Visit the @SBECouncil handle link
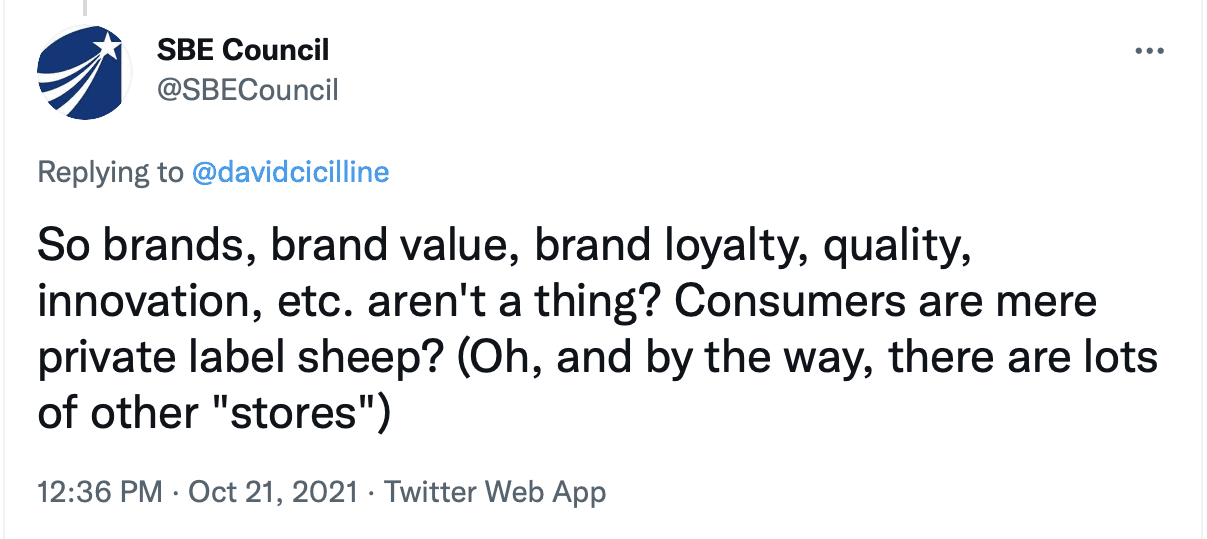 coord(247,90)
